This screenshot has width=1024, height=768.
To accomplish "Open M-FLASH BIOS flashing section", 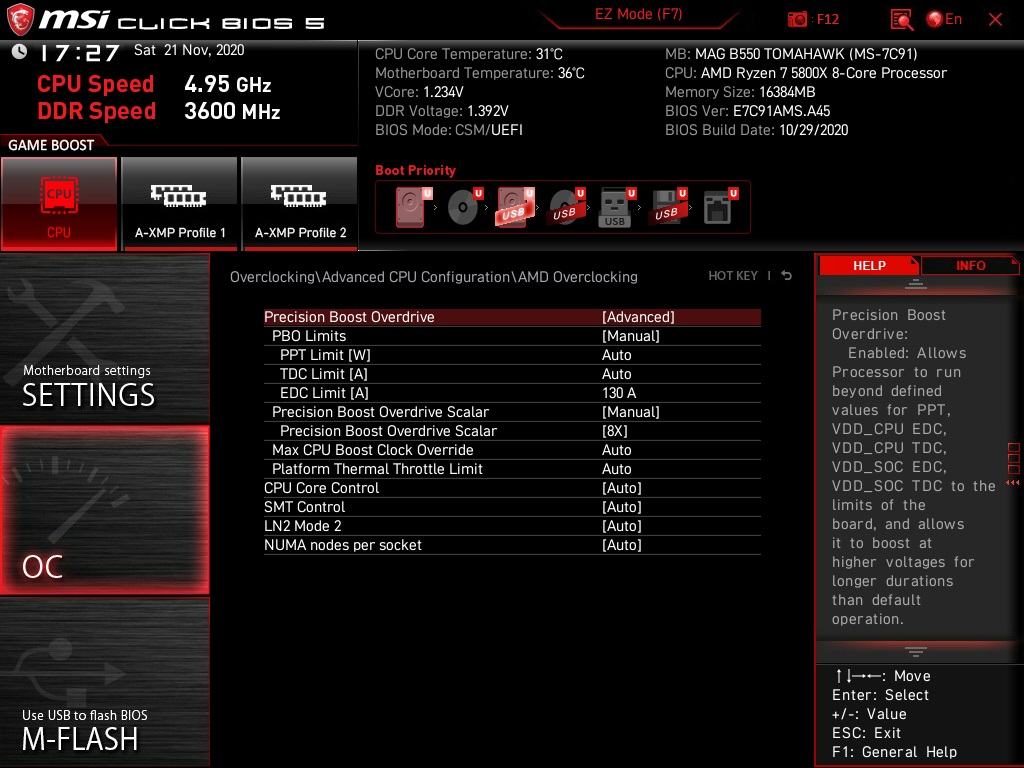I will coord(104,682).
